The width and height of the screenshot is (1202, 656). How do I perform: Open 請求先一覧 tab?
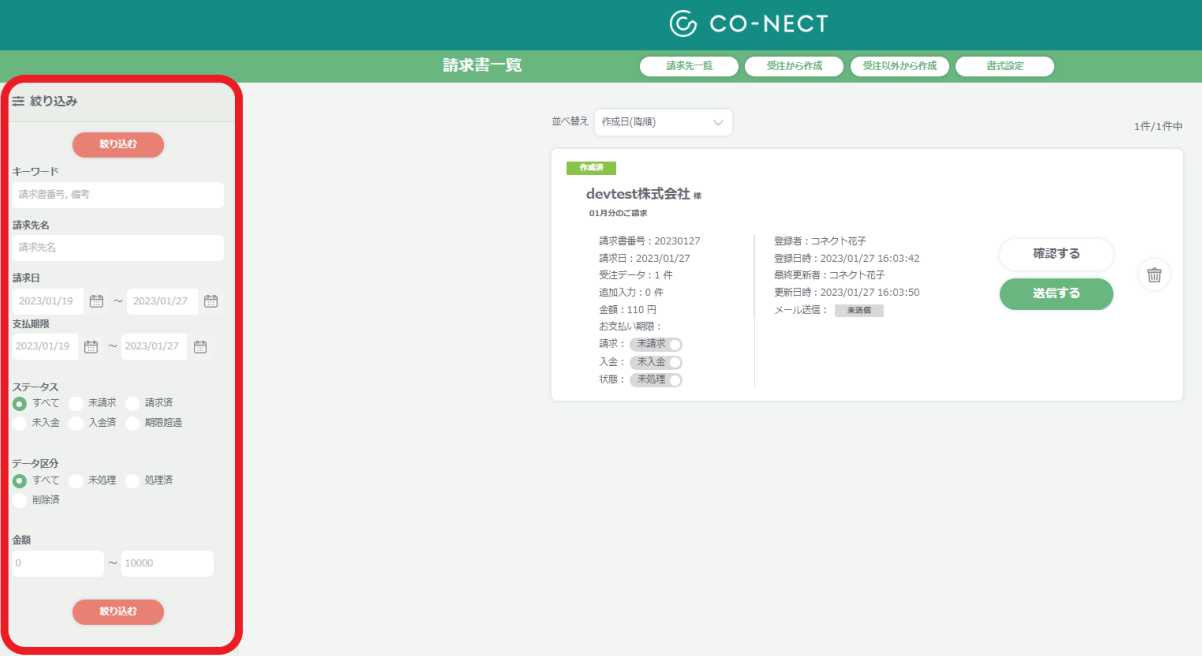pos(689,66)
